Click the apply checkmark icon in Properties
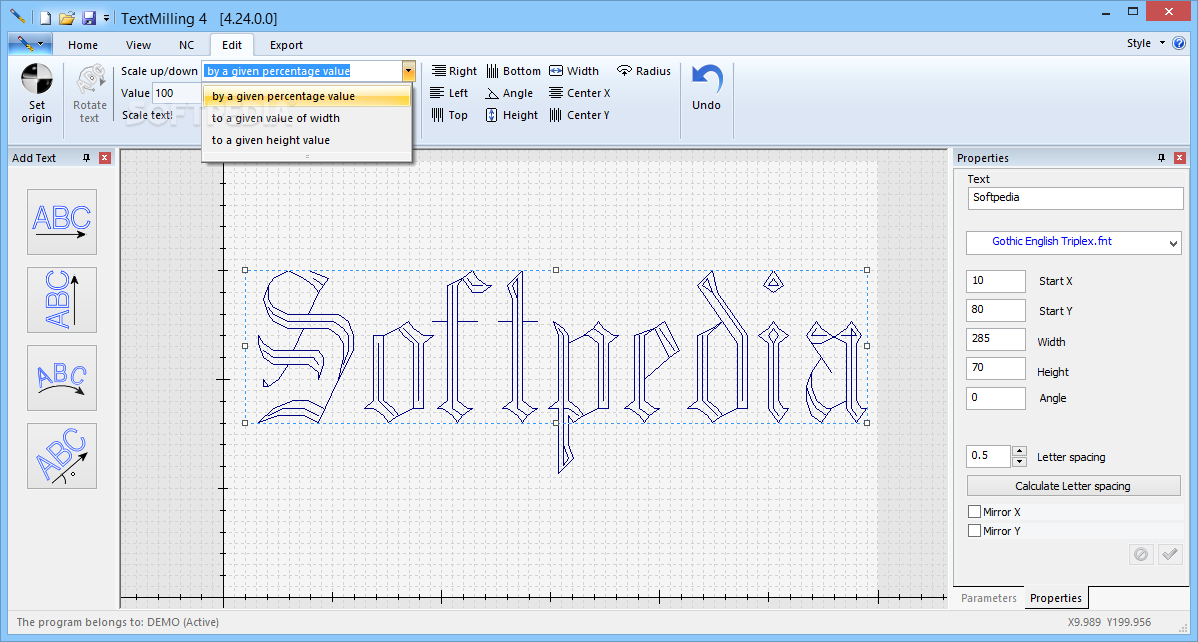The image size is (1198, 642). tap(1170, 555)
